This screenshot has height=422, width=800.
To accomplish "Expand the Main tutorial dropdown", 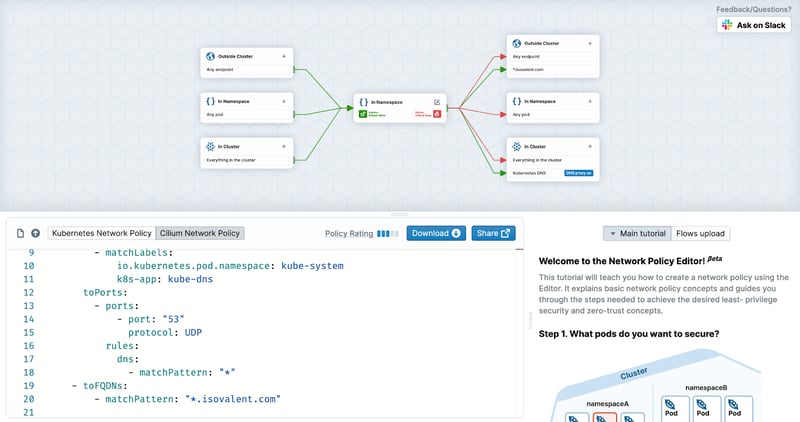I will tap(637, 233).
